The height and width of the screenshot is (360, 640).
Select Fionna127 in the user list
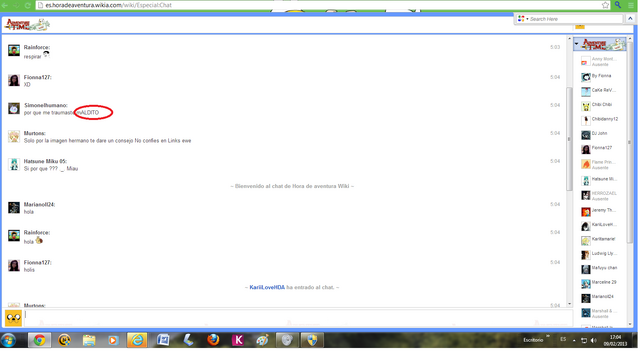(x=600, y=149)
